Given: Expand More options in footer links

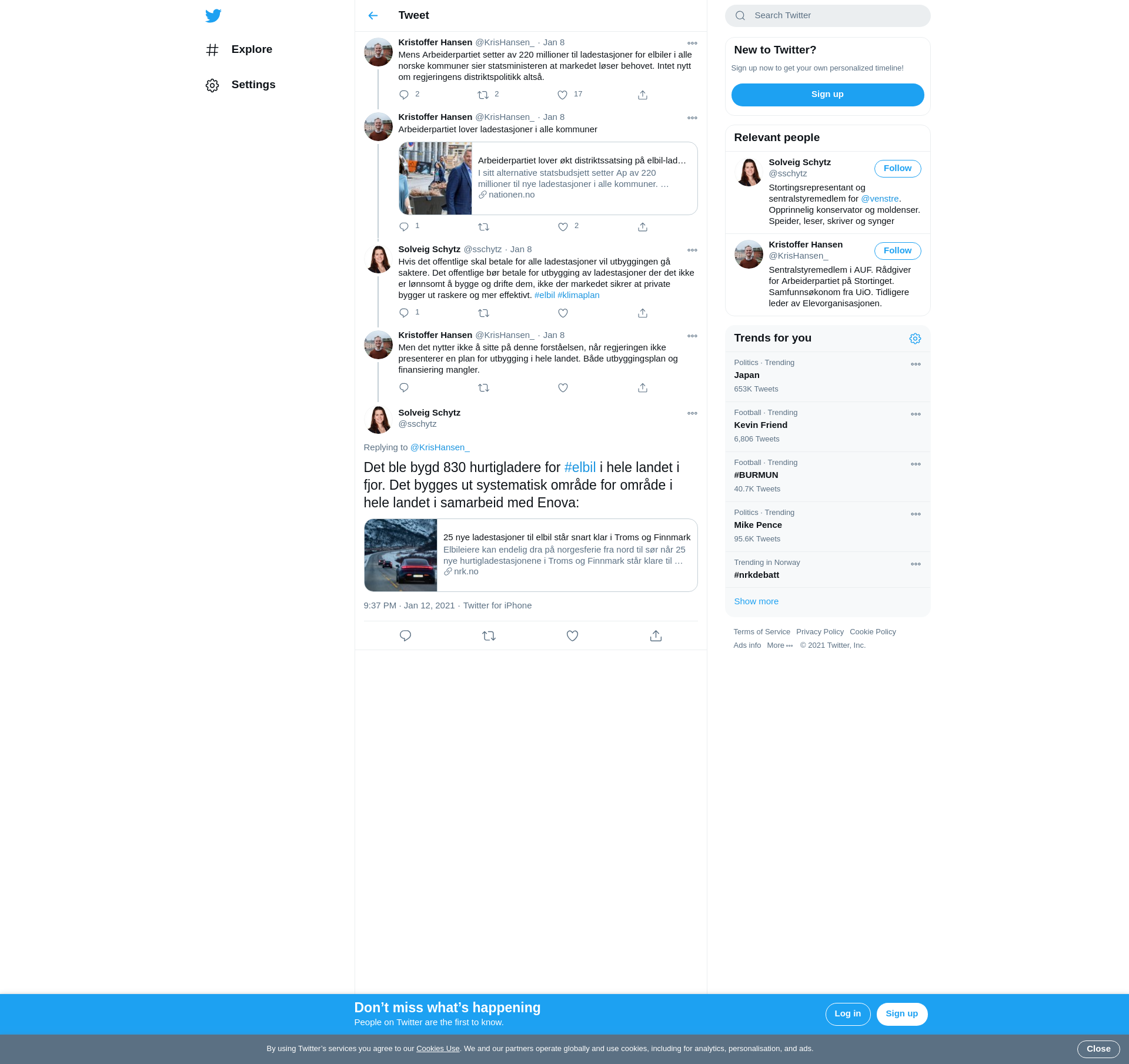Looking at the screenshot, I should [780, 645].
